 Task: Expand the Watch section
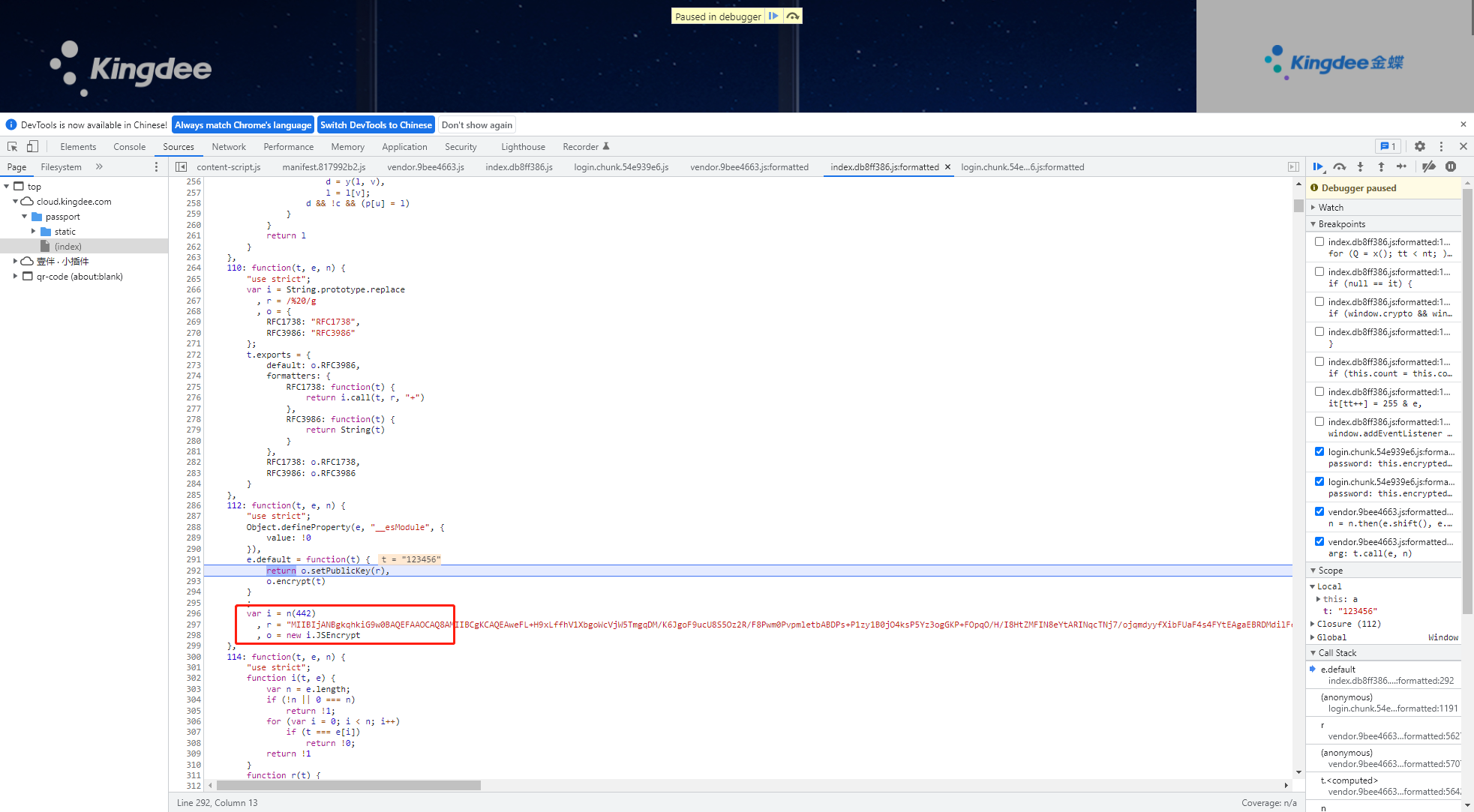(1331, 208)
